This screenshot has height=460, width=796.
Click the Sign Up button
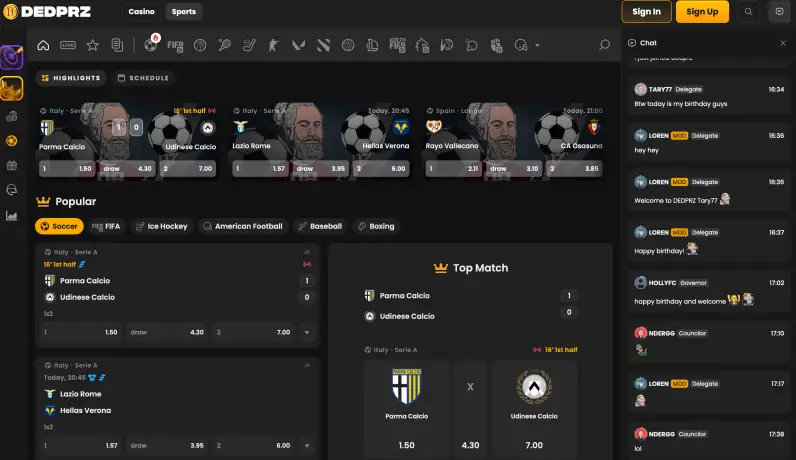(702, 12)
